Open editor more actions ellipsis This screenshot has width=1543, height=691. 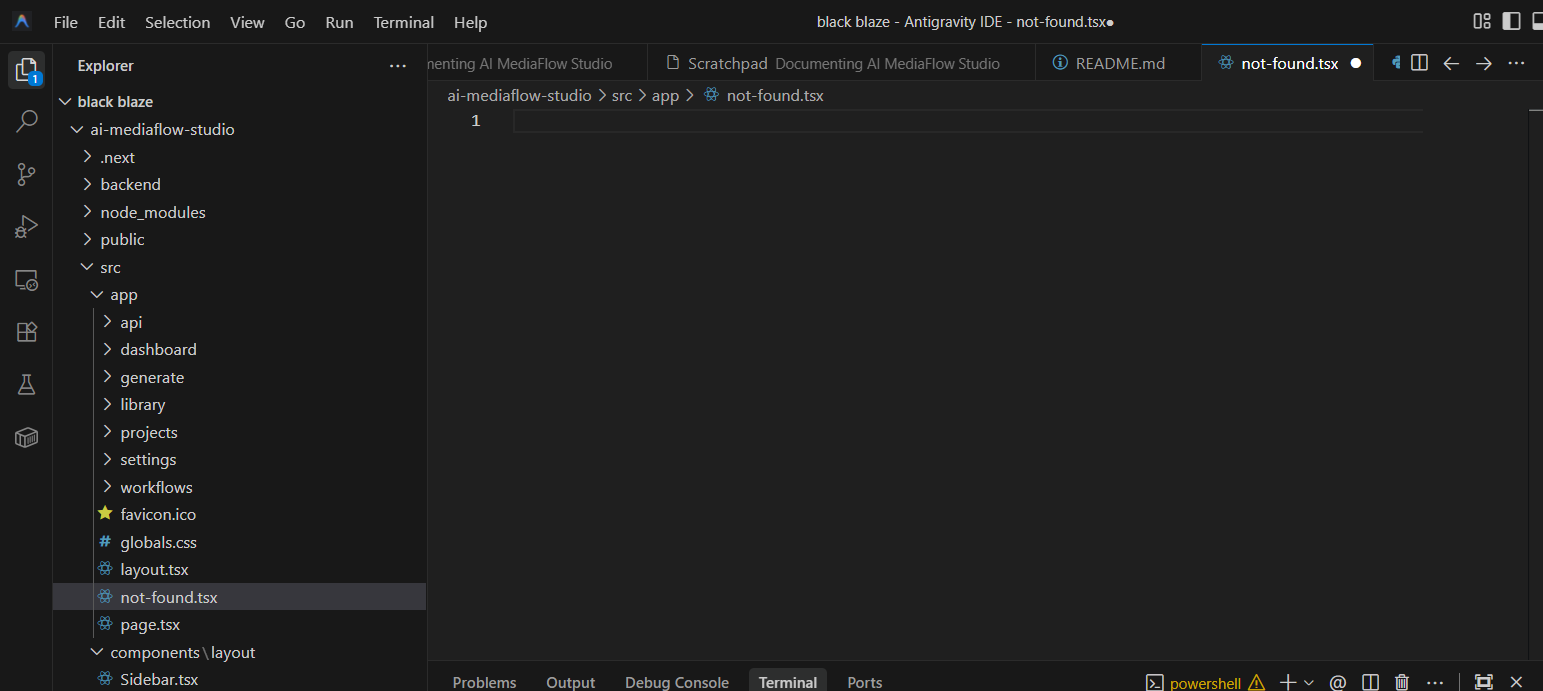click(1516, 63)
